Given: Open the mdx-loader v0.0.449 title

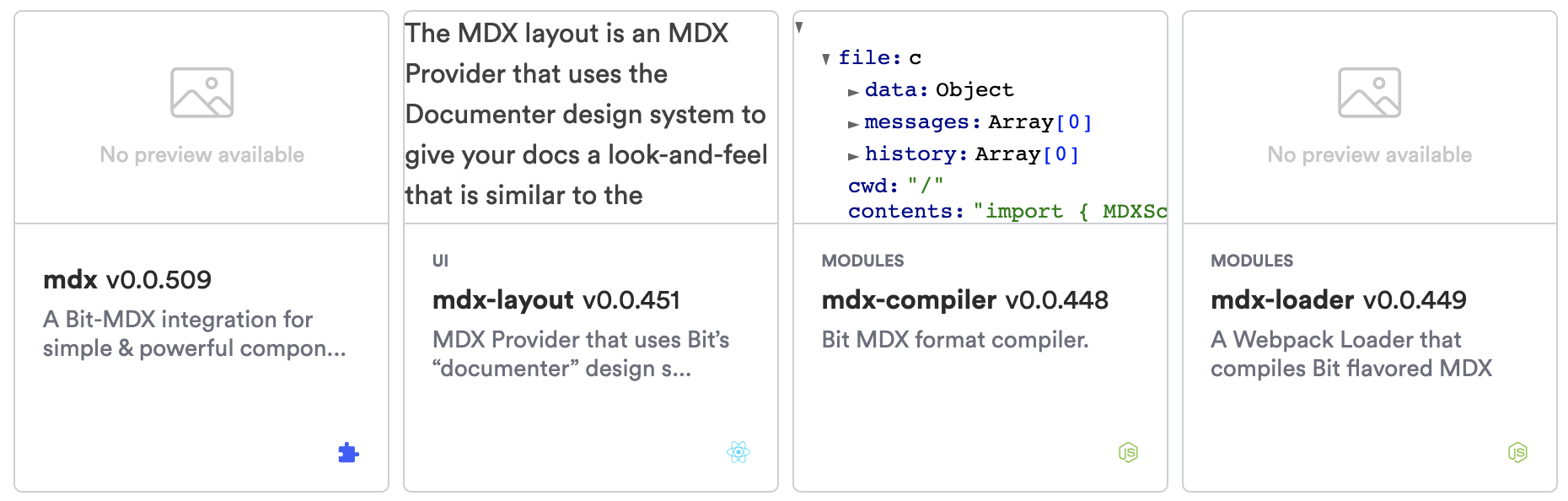Looking at the screenshot, I should [1338, 299].
